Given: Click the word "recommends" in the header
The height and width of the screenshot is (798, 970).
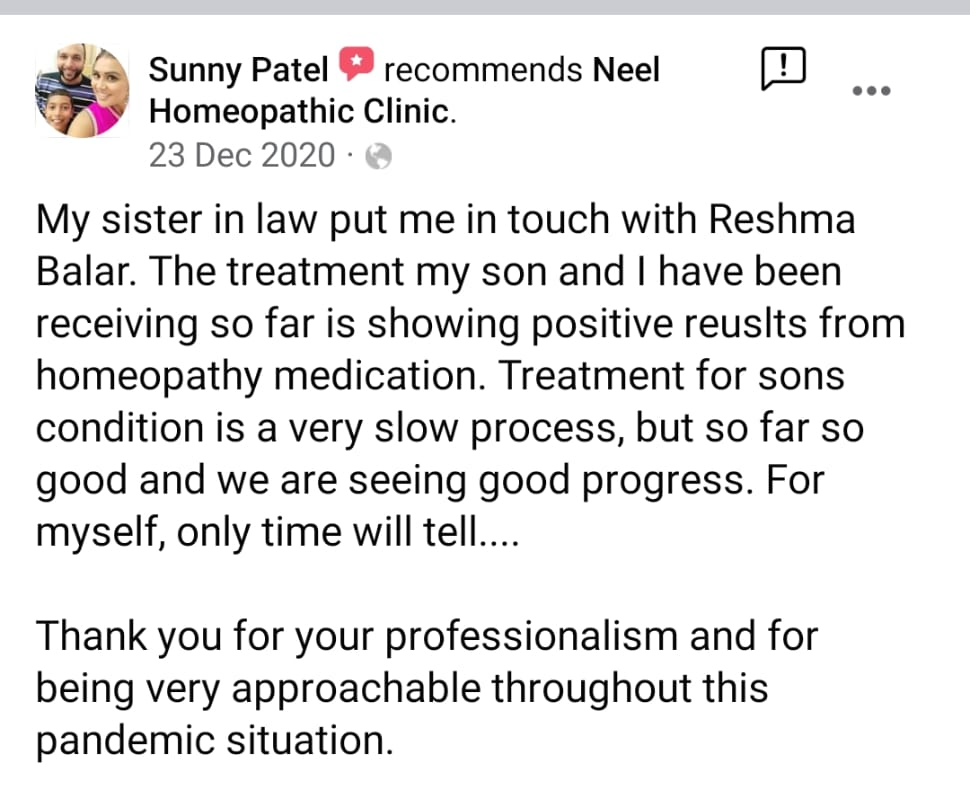Looking at the screenshot, I should [x=483, y=70].
